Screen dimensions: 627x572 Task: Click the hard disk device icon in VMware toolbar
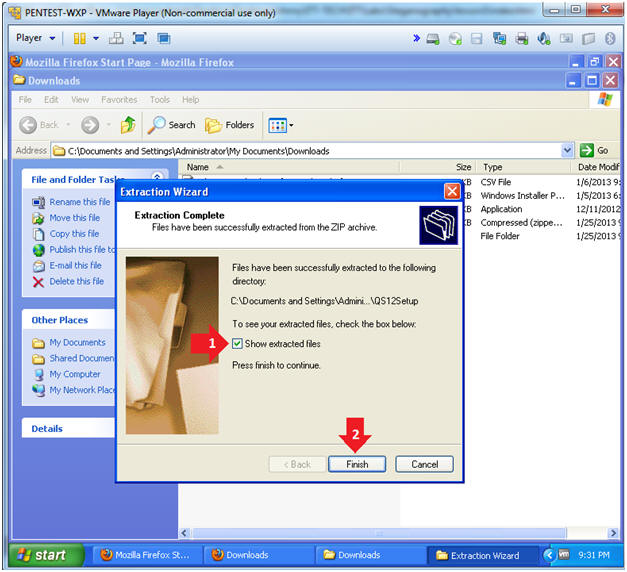tap(433, 39)
